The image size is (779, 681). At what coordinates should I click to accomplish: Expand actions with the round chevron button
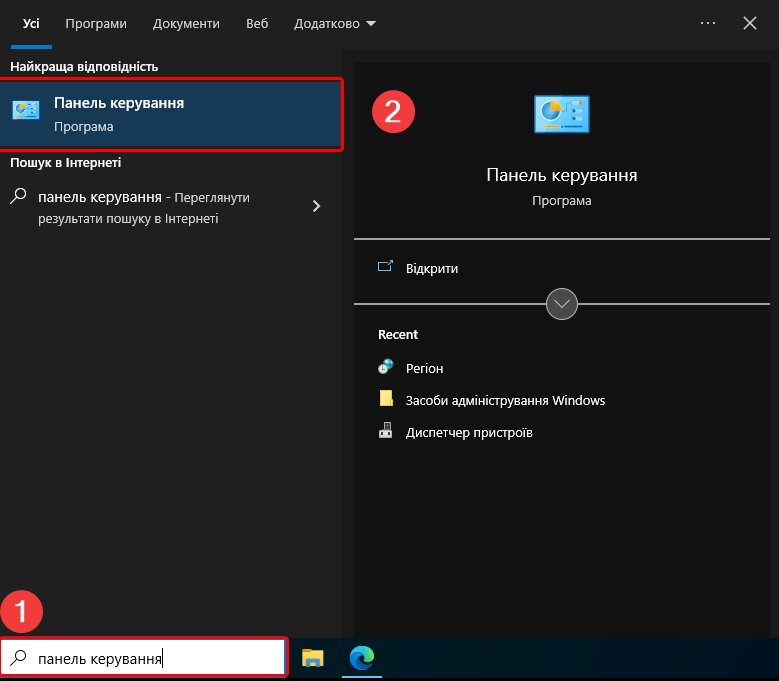[562, 303]
